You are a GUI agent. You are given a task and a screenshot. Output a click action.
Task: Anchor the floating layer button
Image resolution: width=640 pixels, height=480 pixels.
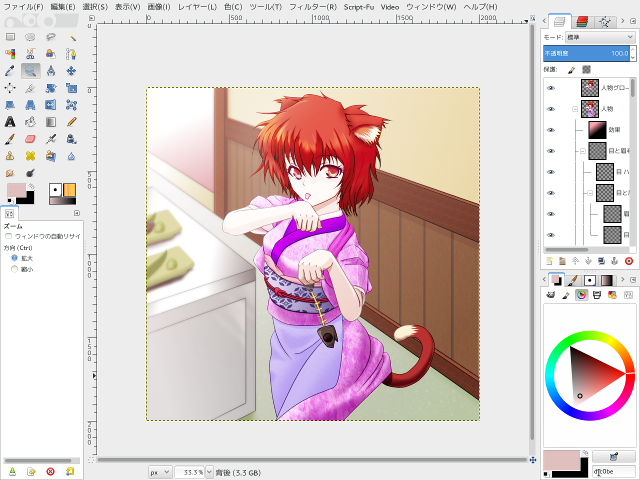point(614,261)
